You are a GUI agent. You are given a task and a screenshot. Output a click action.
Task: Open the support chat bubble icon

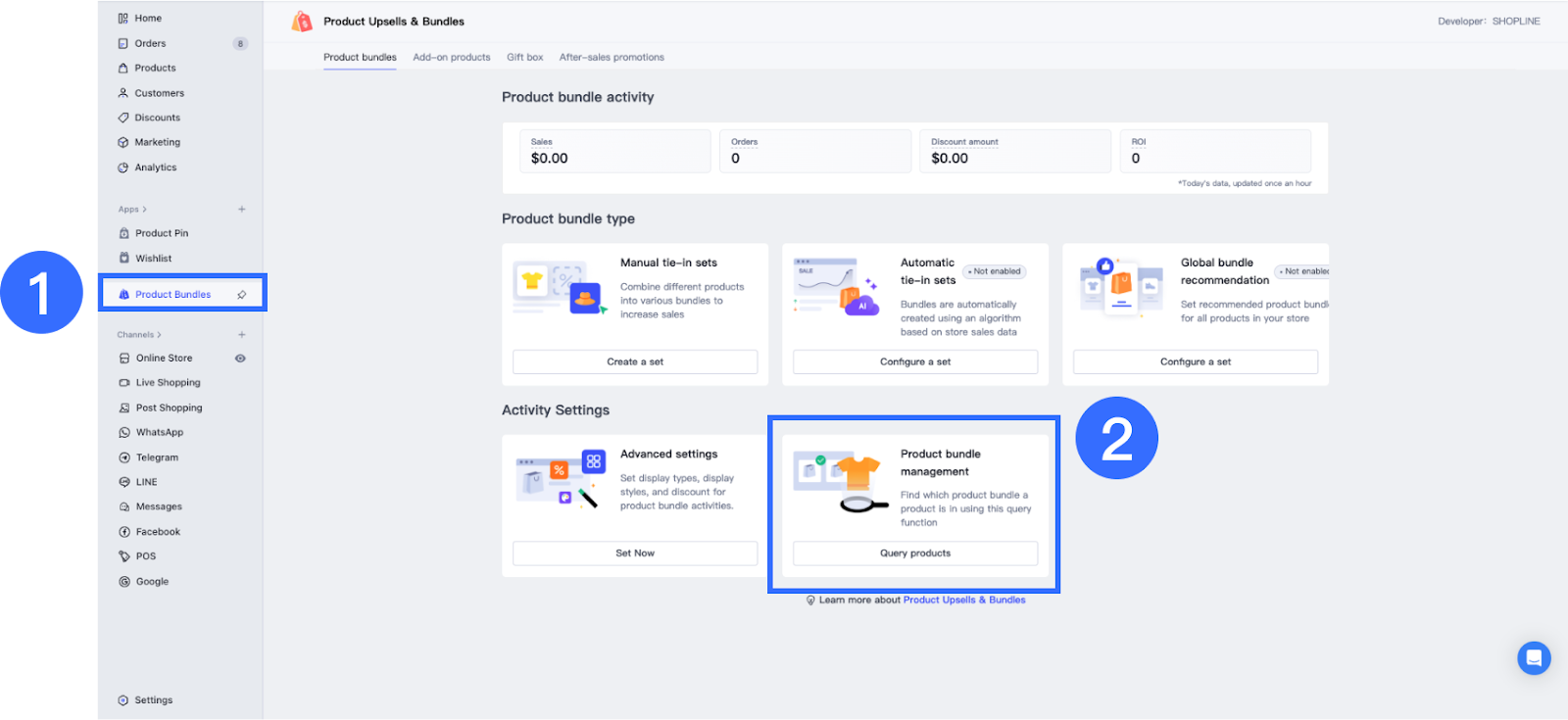click(1534, 657)
